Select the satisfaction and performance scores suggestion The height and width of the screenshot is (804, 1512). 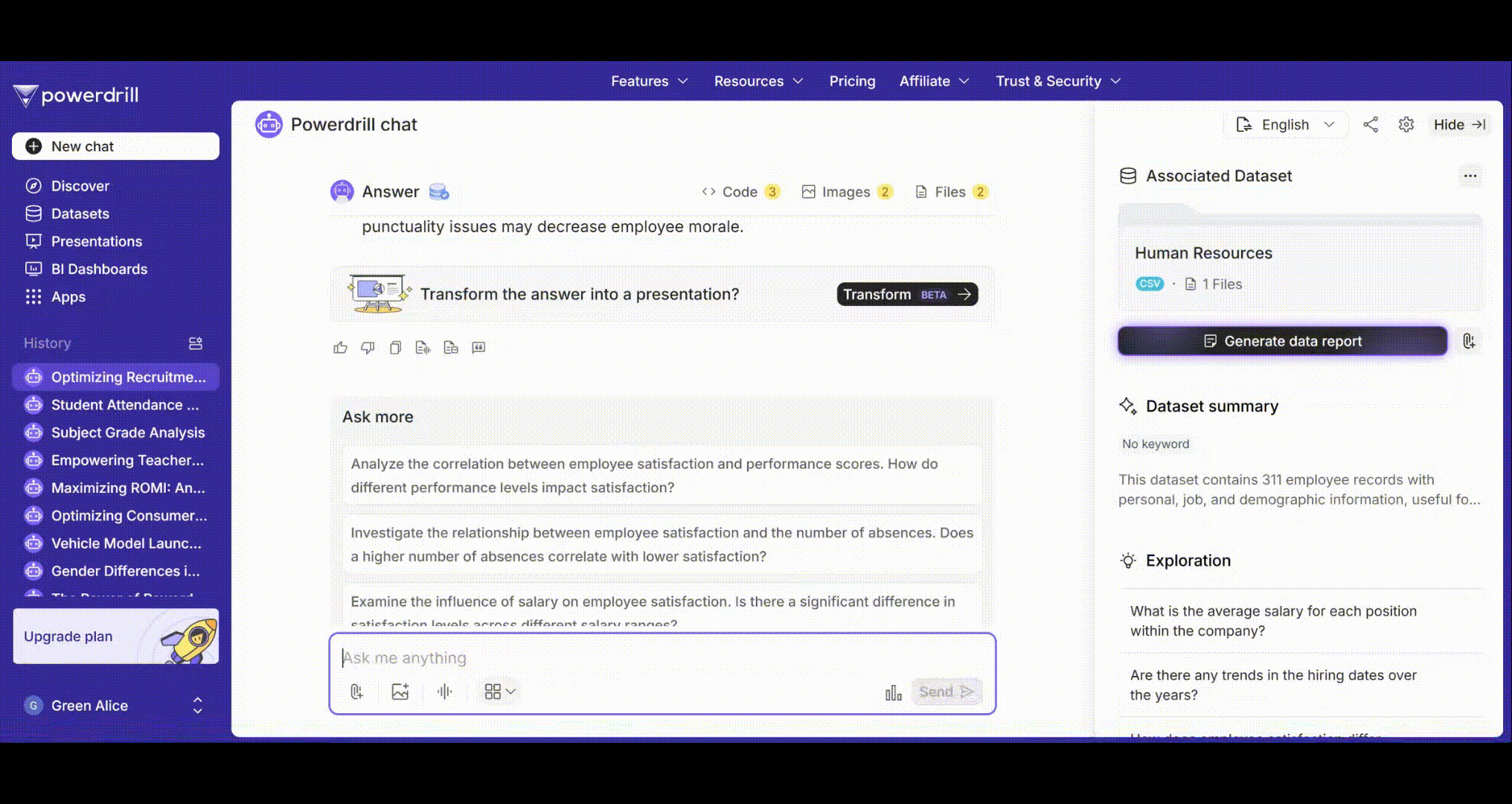point(662,476)
